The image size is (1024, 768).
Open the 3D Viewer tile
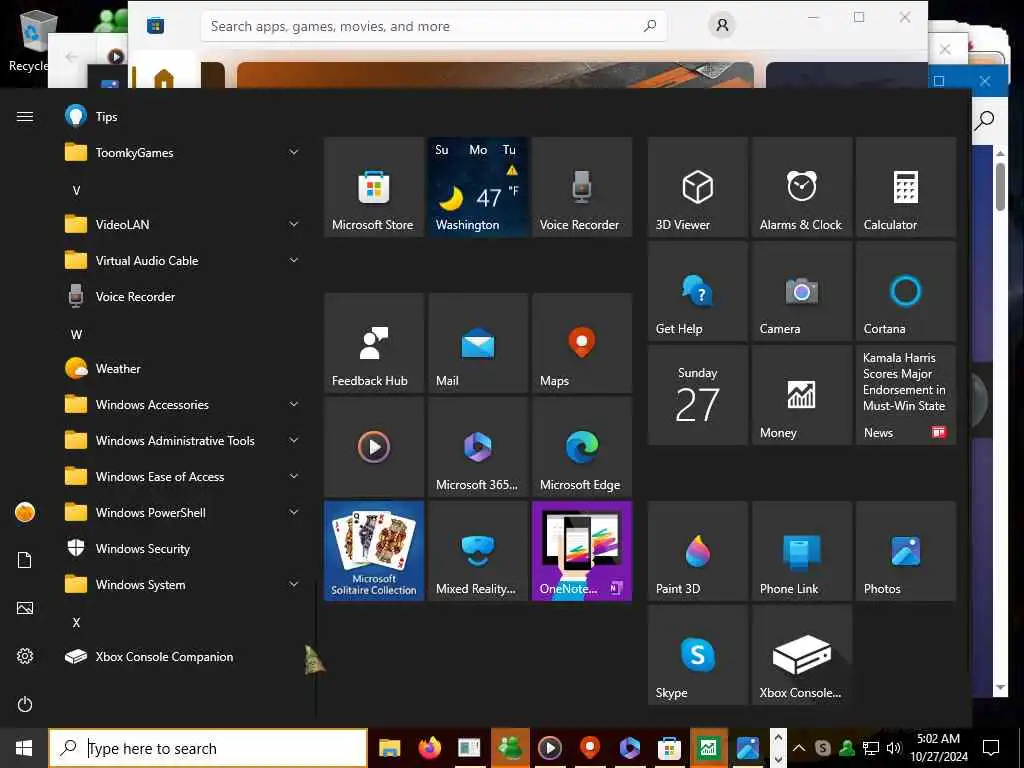[x=697, y=187]
